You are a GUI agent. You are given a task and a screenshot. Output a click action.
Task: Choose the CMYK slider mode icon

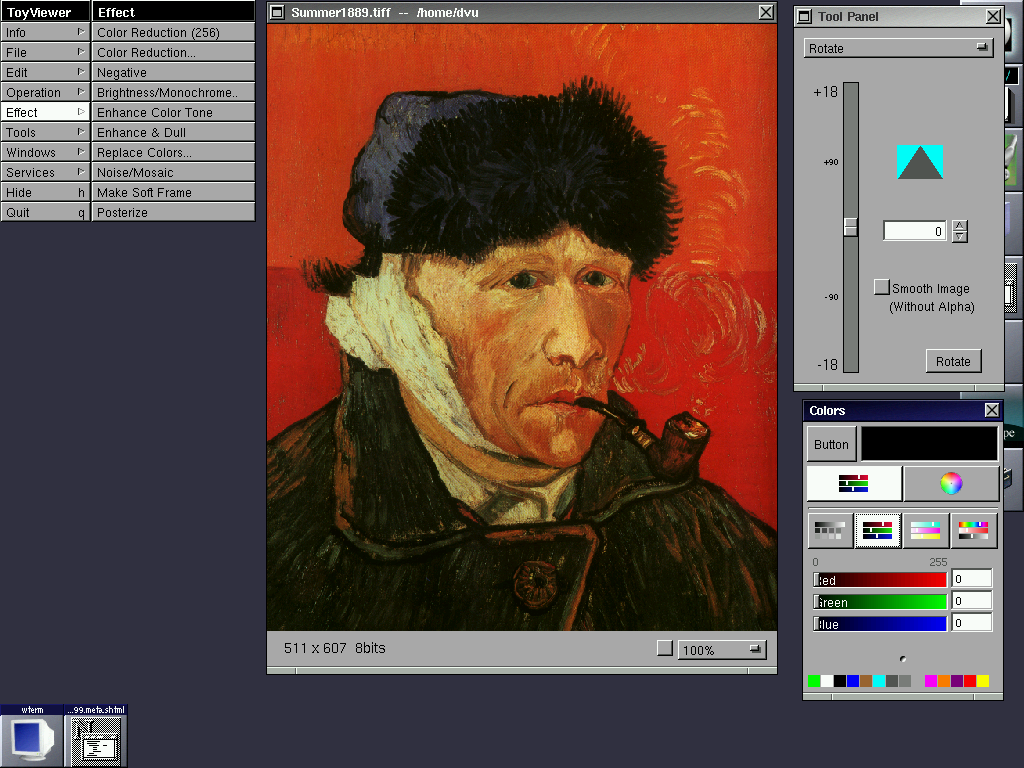coord(926,531)
